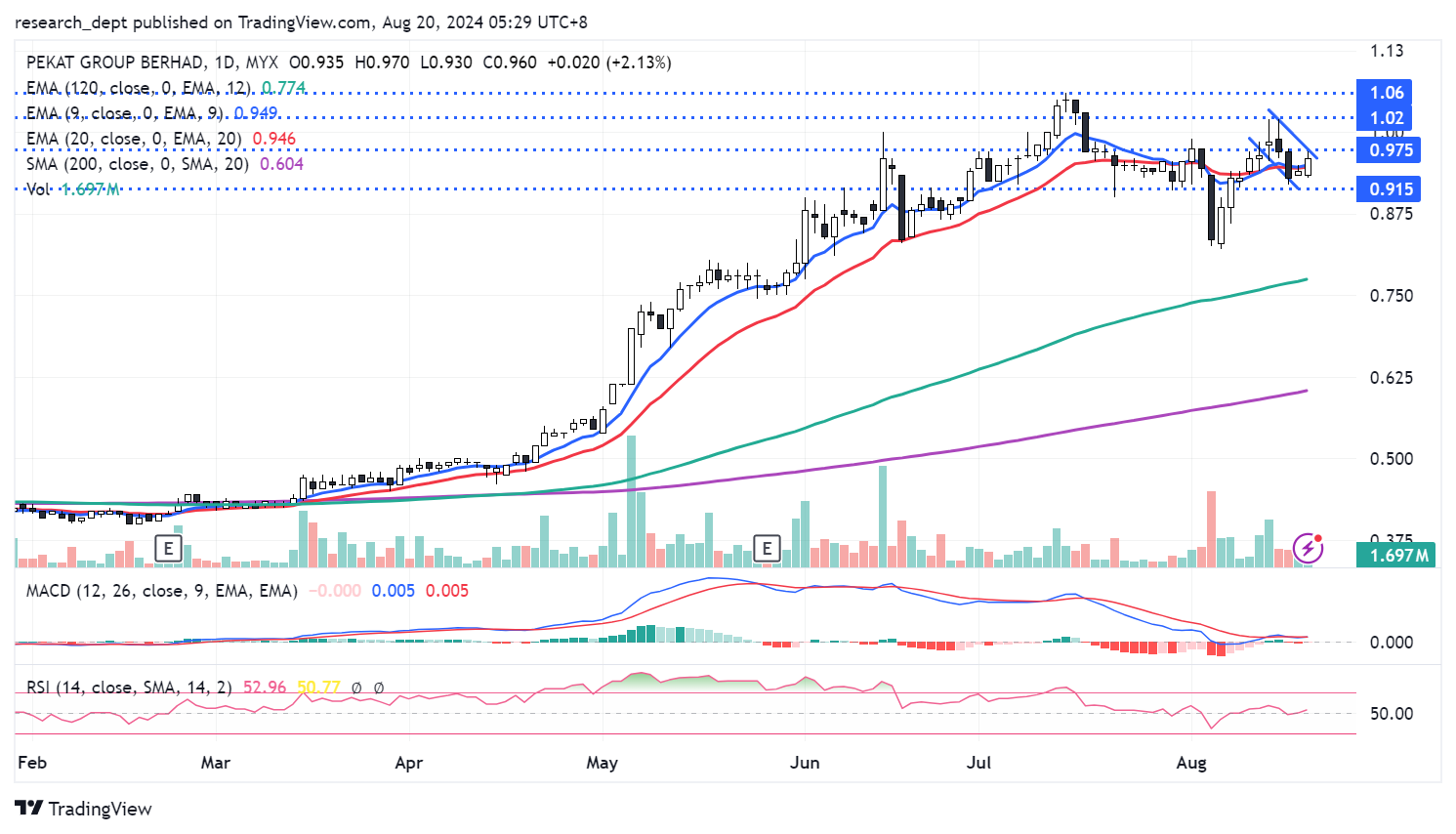Select the 1.06 blue price label

point(1387,93)
